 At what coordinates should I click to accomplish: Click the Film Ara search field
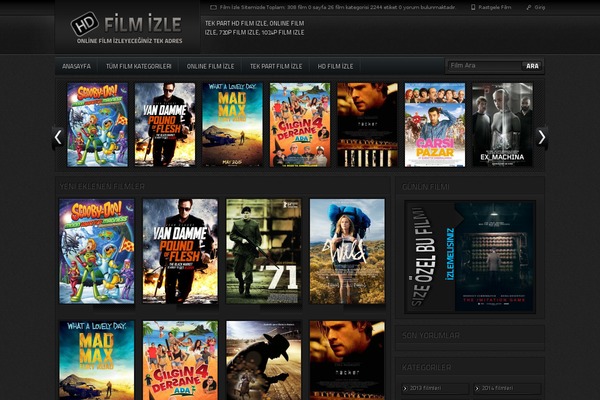pyautogui.click(x=484, y=65)
